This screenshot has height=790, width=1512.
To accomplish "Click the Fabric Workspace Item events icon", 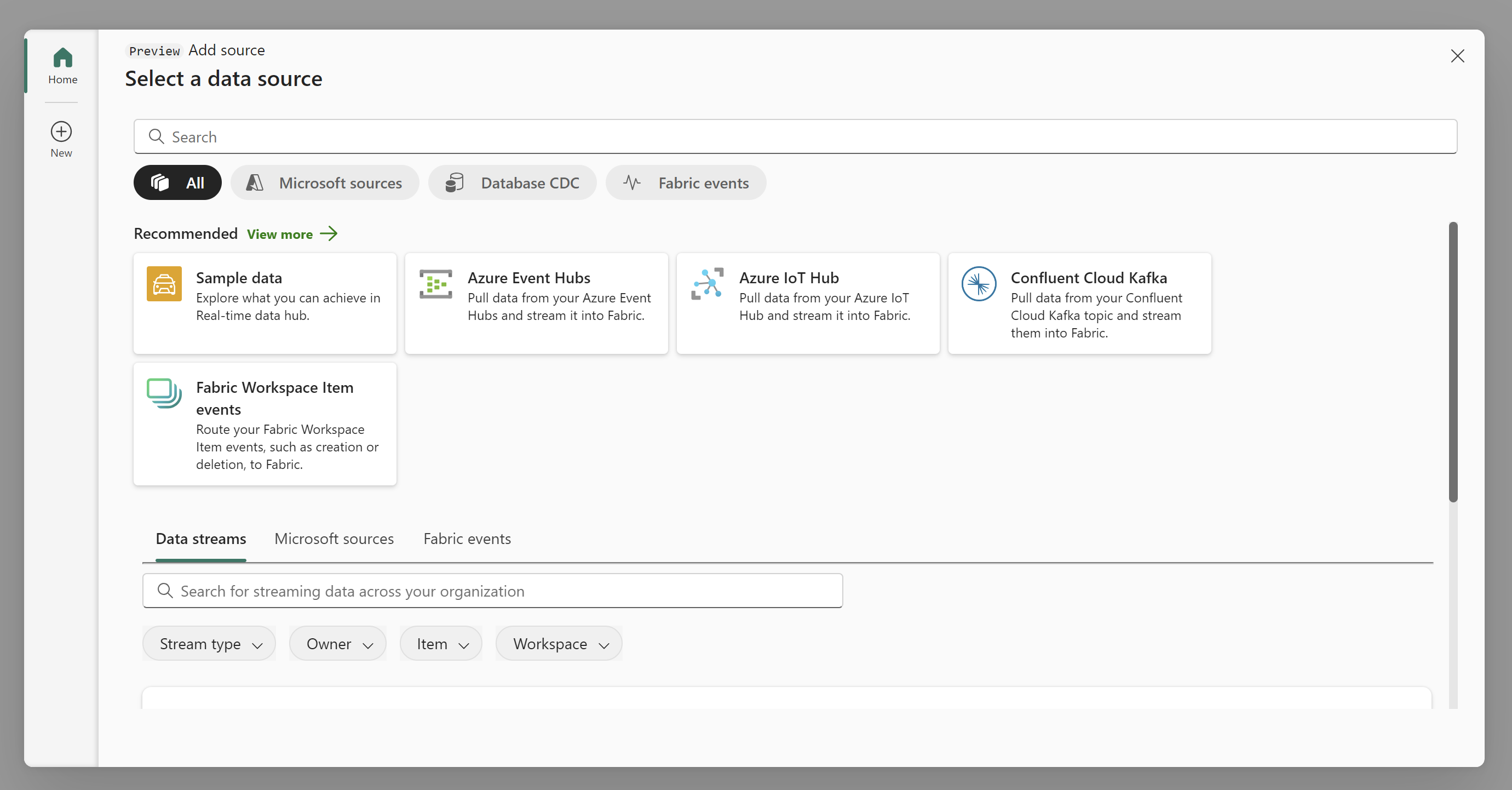I will pos(163,393).
